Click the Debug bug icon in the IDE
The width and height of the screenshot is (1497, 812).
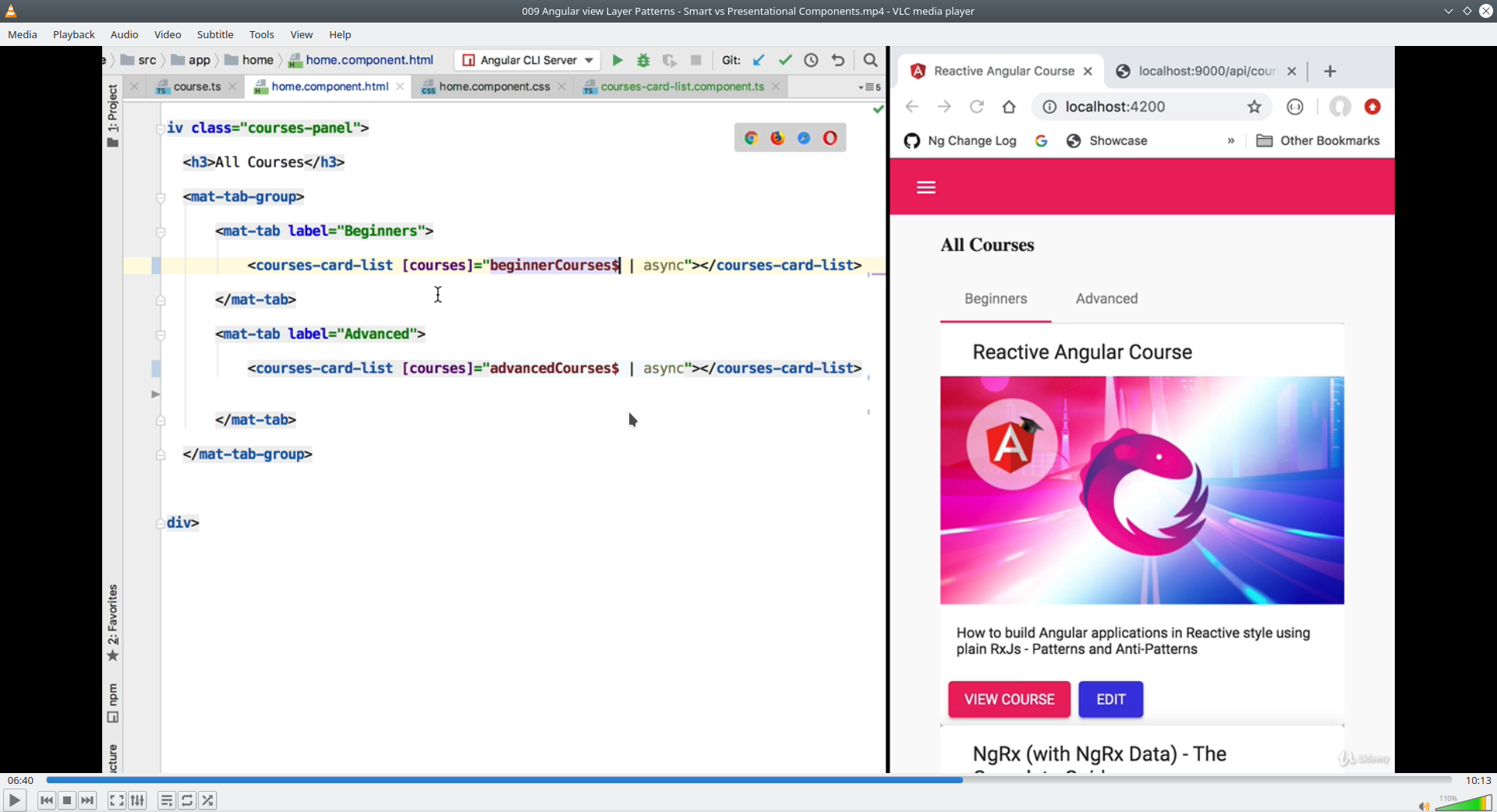[x=643, y=60]
